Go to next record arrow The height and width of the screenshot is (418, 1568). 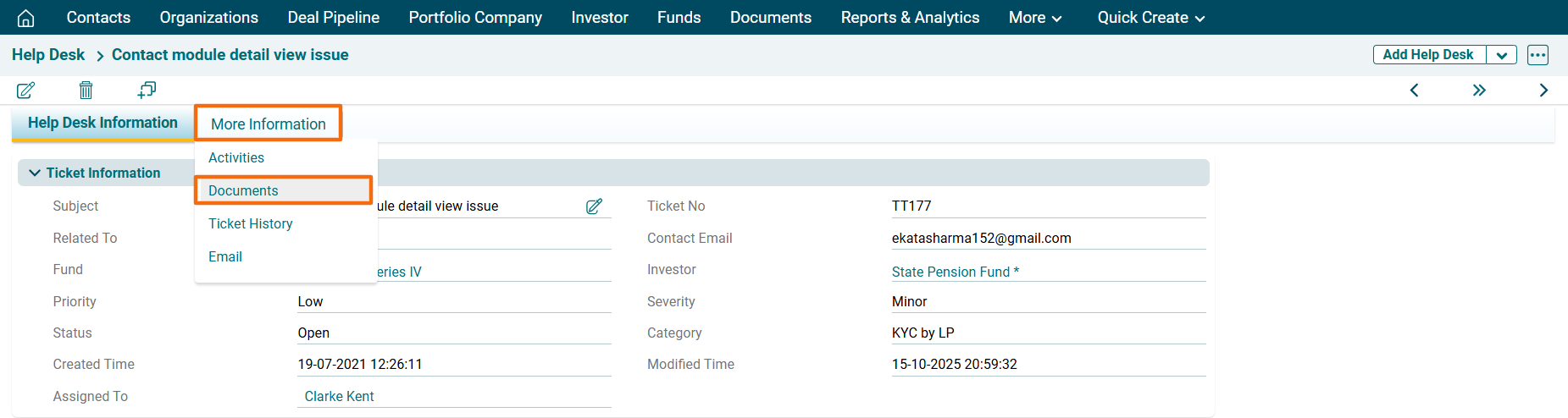[x=1543, y=90]
